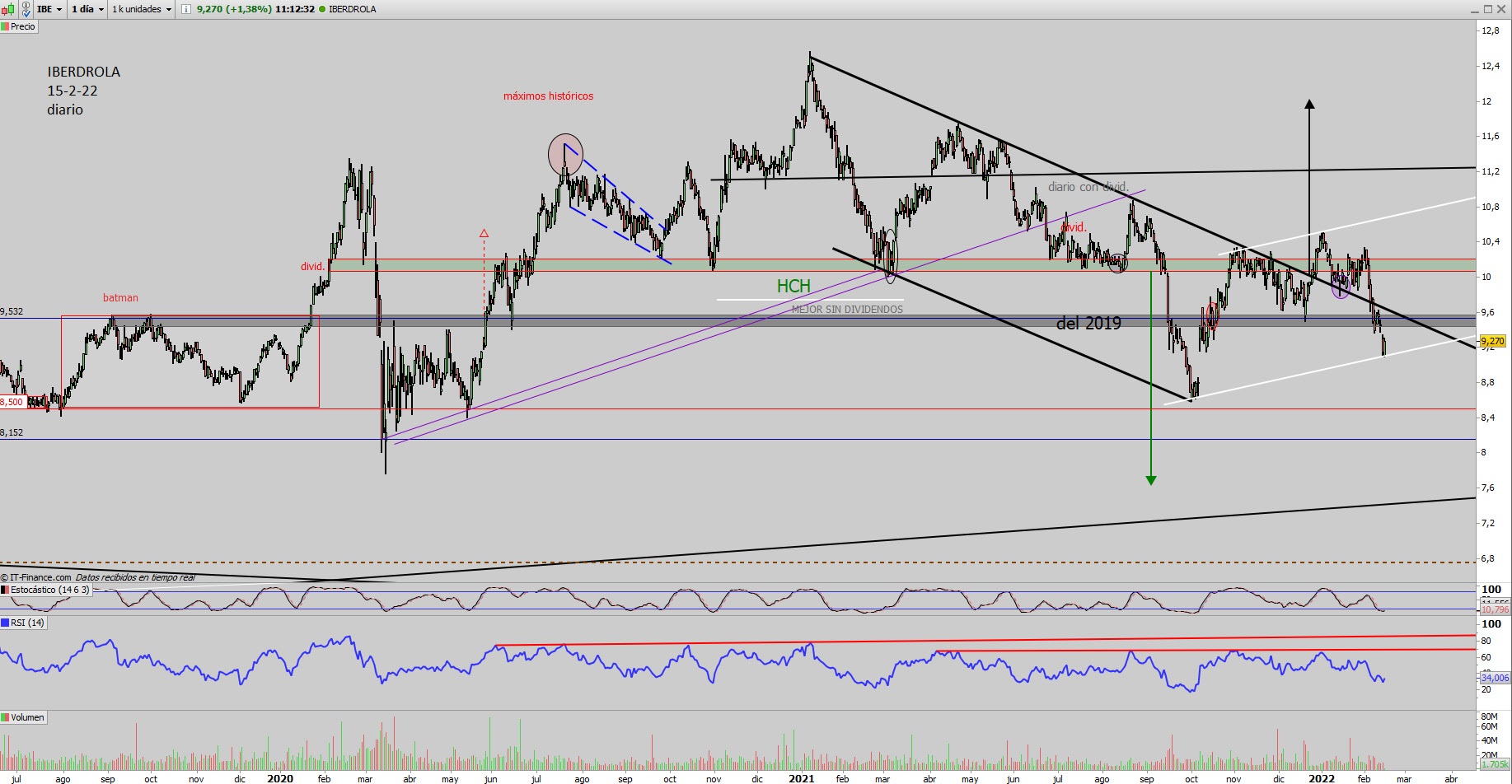Select the 'máximos históricos' annotation
Screen dimensions: 1512x784
[x=548, y=96]
